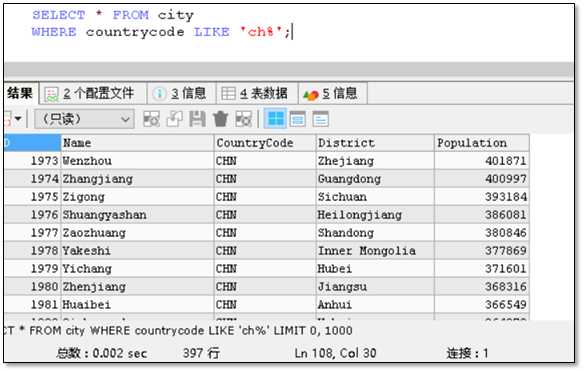This screenshot has width=584, height=372.
Task: Click the Hubei district cell
Action: click(x=375, y=268)
